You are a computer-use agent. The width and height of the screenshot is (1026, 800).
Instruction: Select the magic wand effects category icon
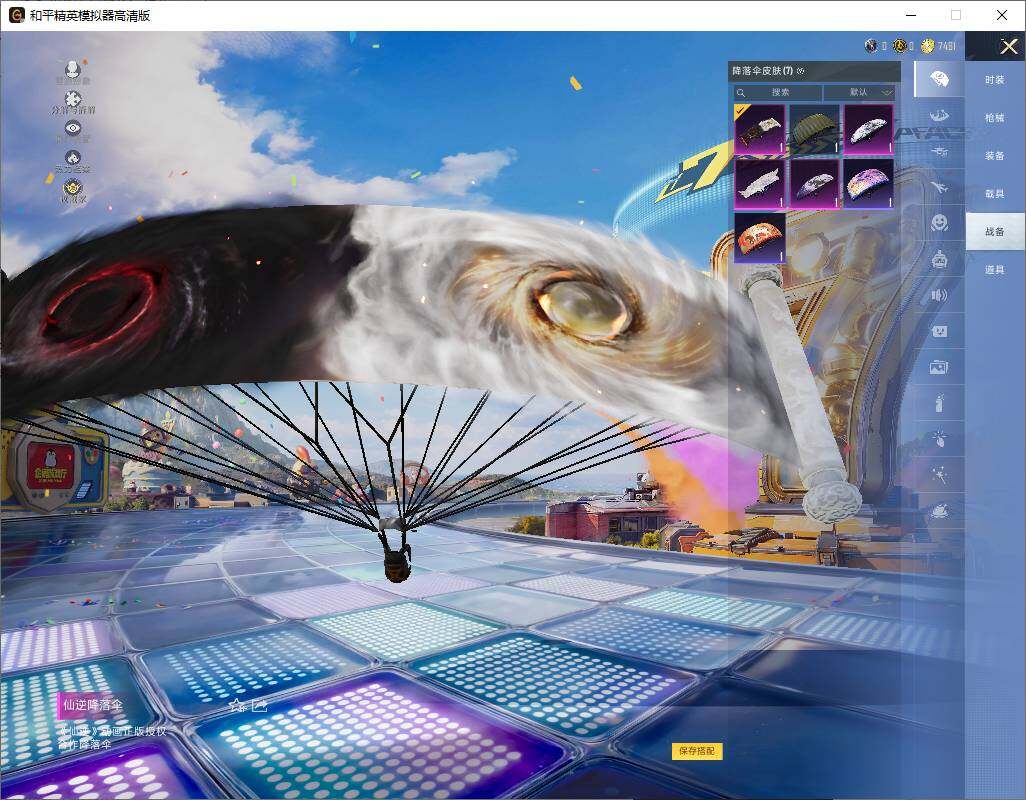coord(939,474)
